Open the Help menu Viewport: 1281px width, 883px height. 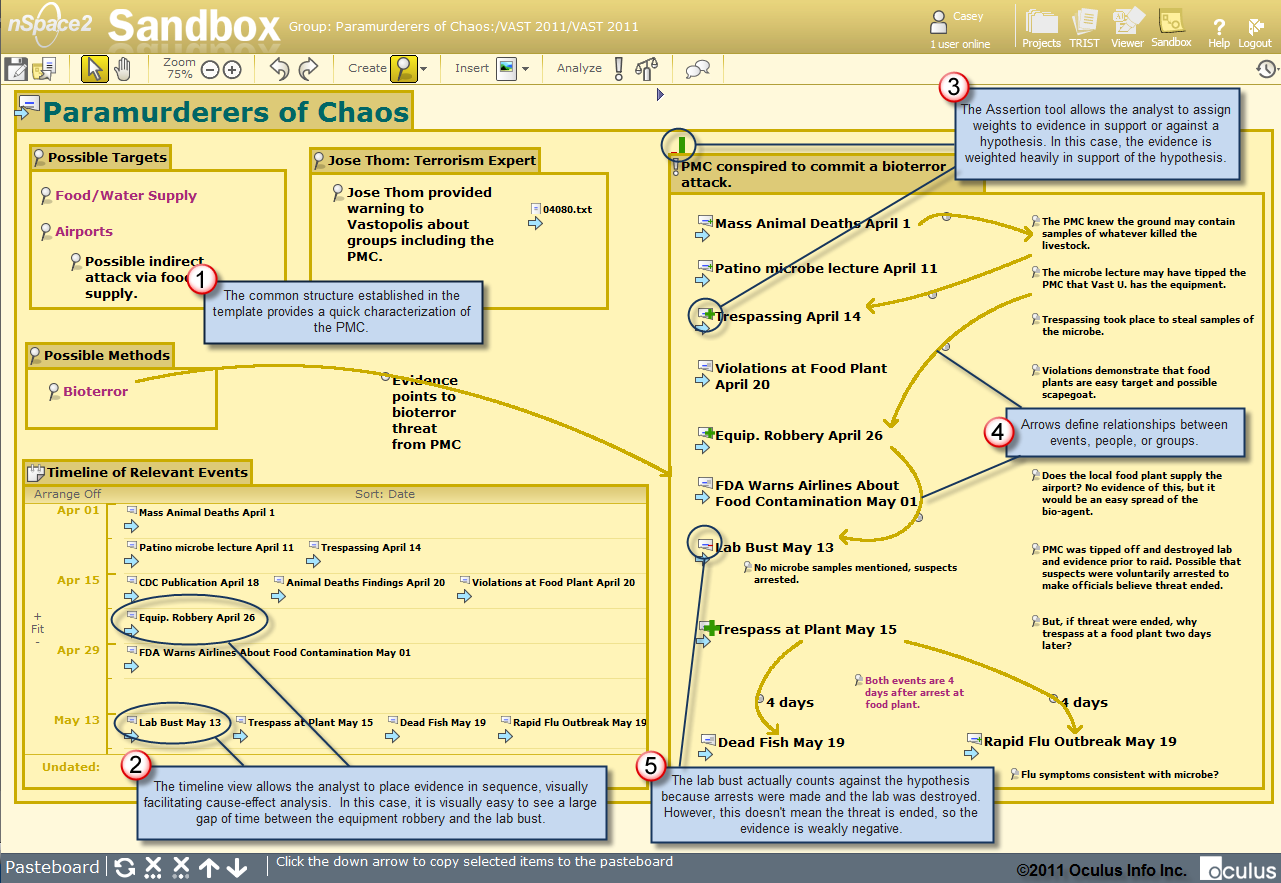click(x=1219, y=33)
